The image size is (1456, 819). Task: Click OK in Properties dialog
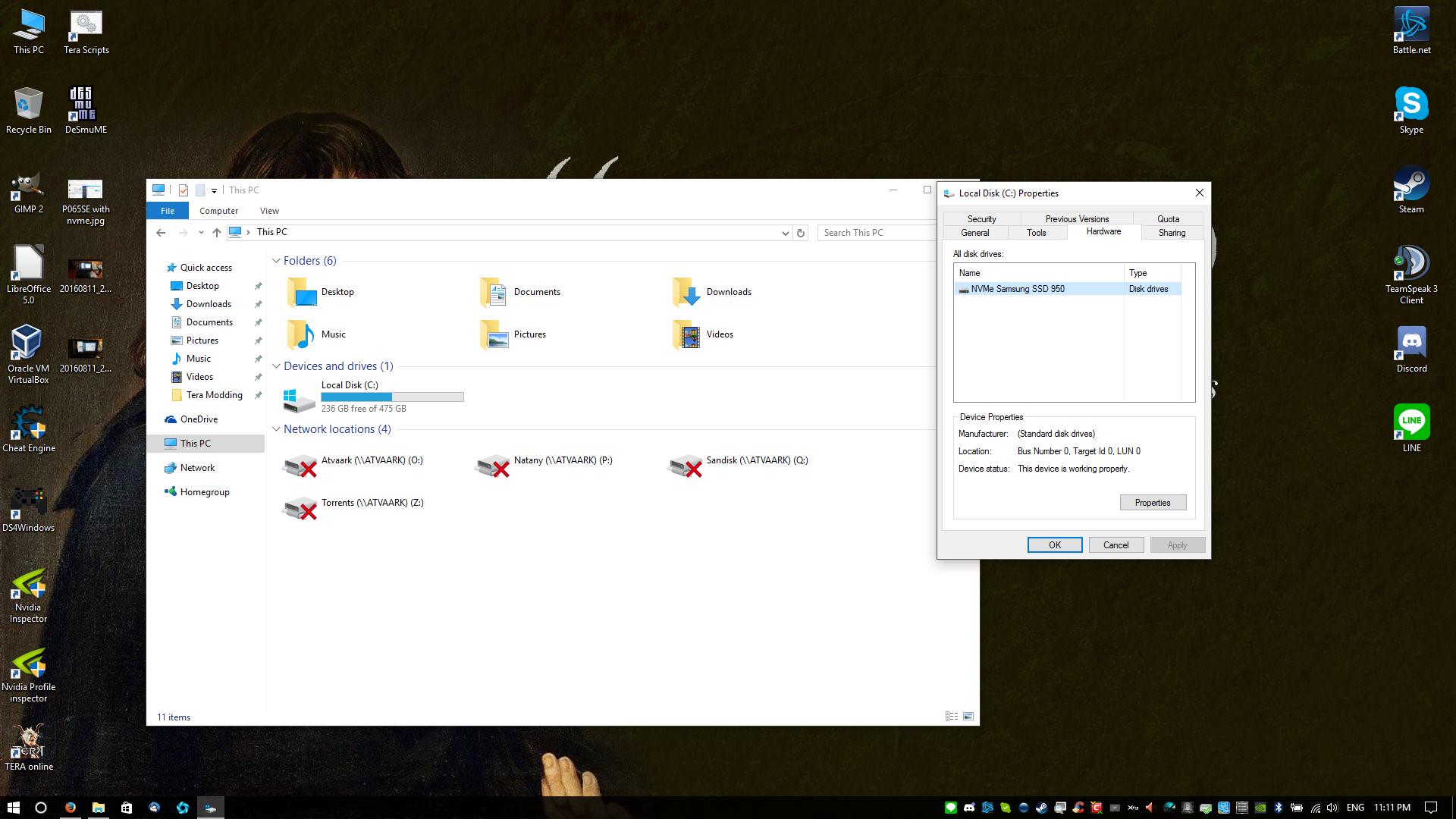1054,545
